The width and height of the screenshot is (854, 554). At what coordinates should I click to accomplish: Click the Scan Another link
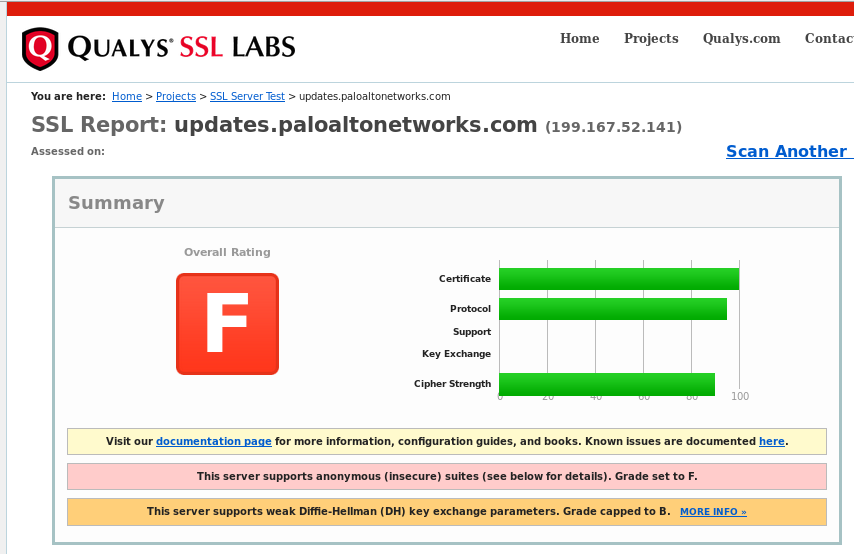coord(789,151)
